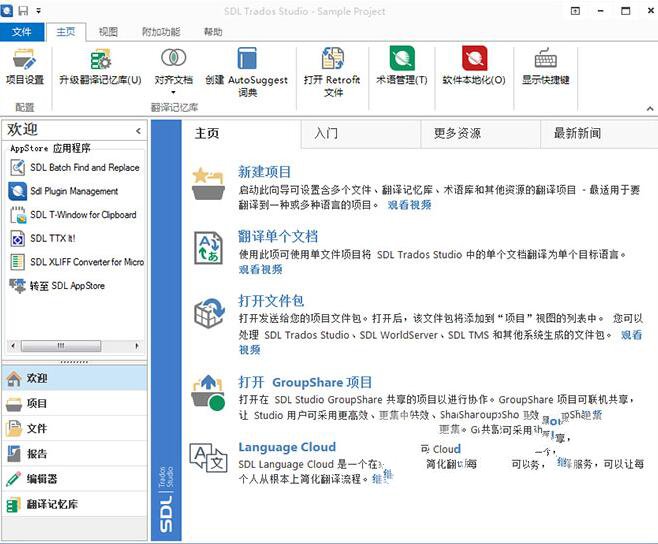Switch to 欢迎 welcome view
The height and width of the screenshot is (544, 658).
(75, 378)
